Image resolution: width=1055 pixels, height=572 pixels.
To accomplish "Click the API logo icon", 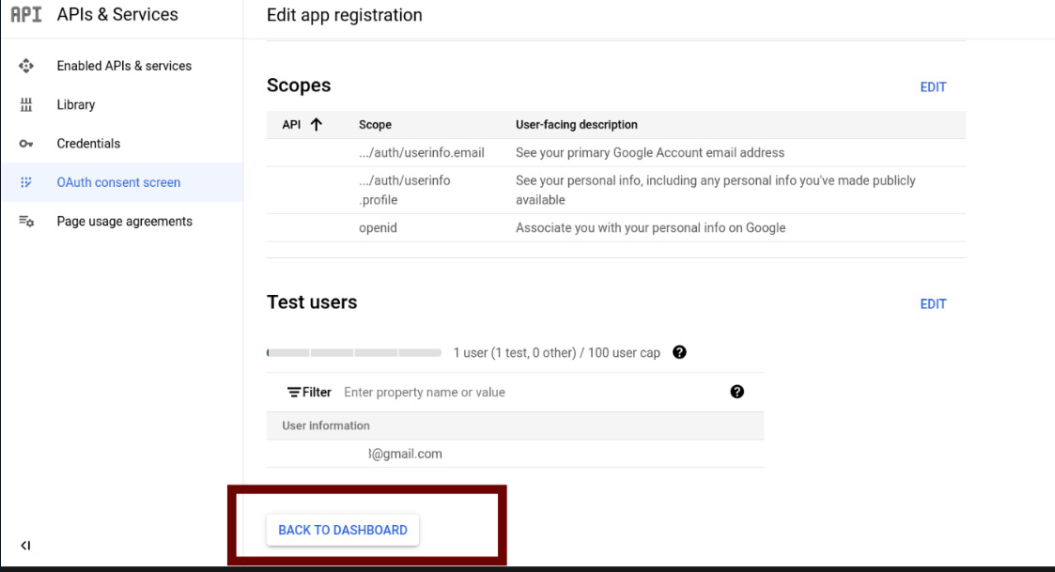I will [26, 15].
